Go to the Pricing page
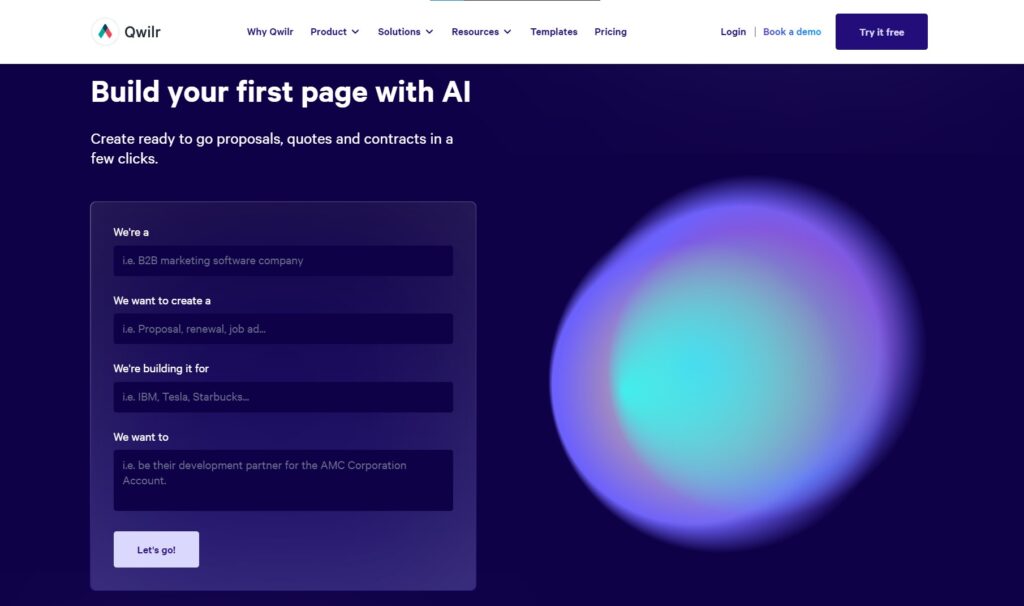This screenshot has width=1024, height=606. 610,31
